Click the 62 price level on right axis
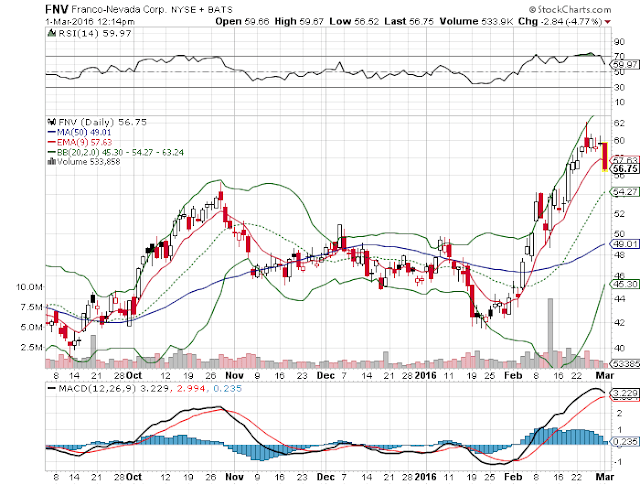The width and height of the screenshot is (640, 485). 618,123
